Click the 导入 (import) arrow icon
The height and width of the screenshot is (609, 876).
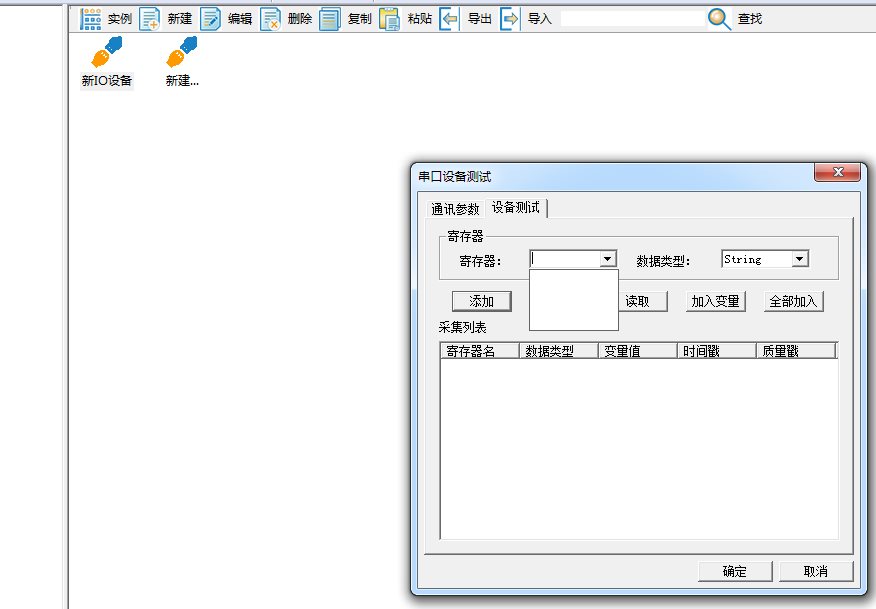click(x=510, y=19)
